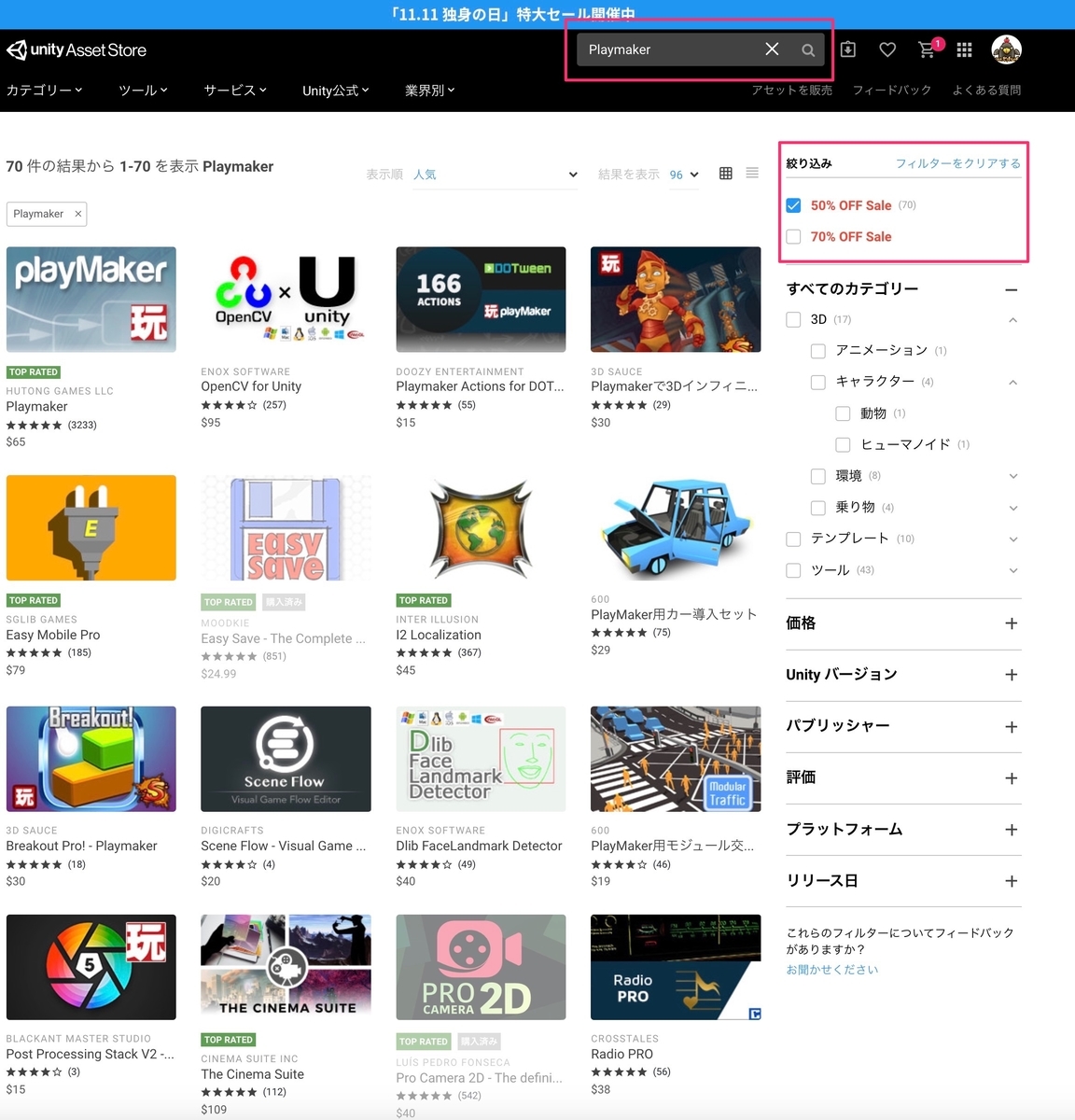
Task: Open the サービス menu
Action: [235, 91]
